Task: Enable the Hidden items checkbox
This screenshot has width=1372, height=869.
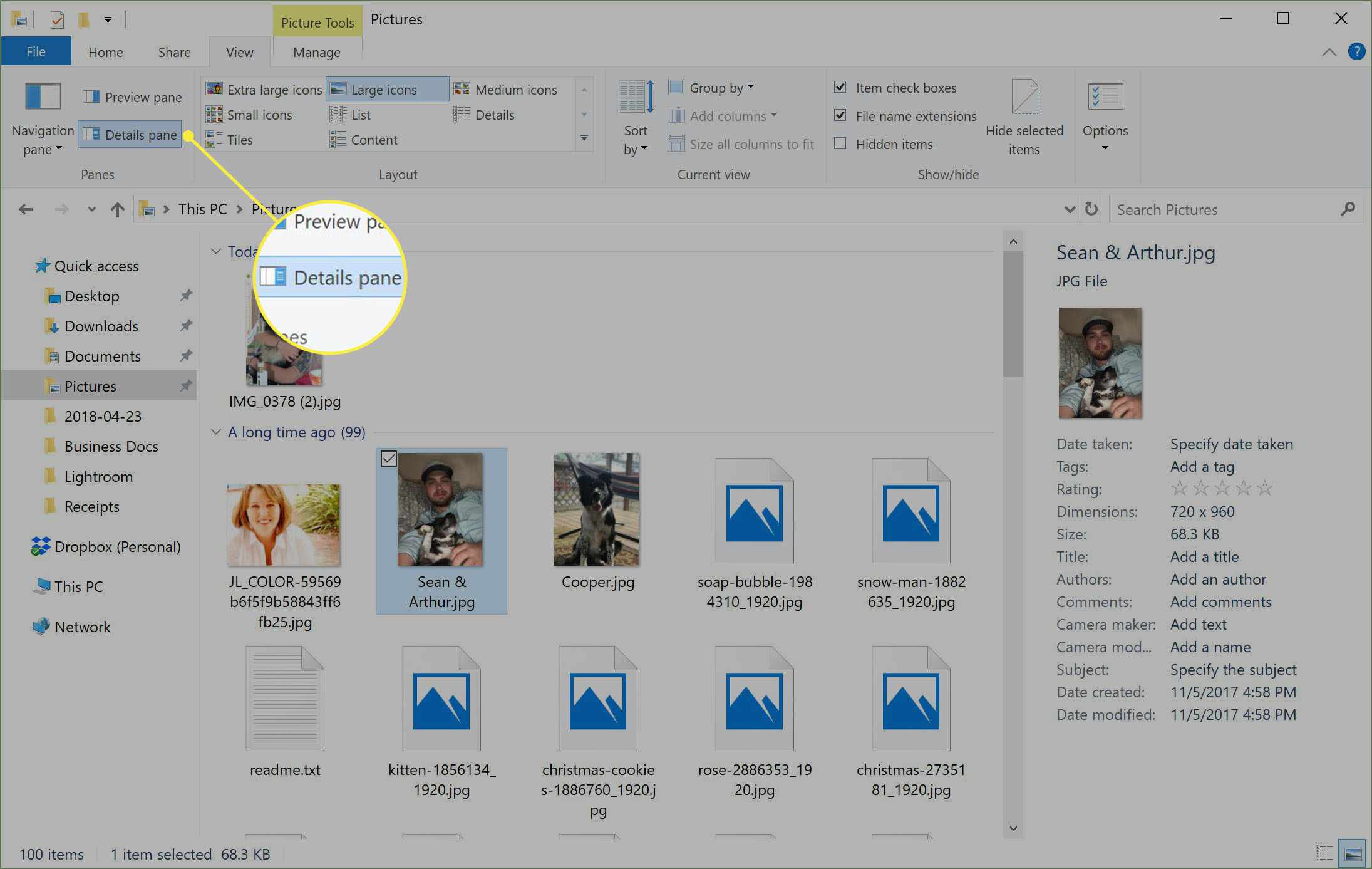Action: click(x=840, y=143)
